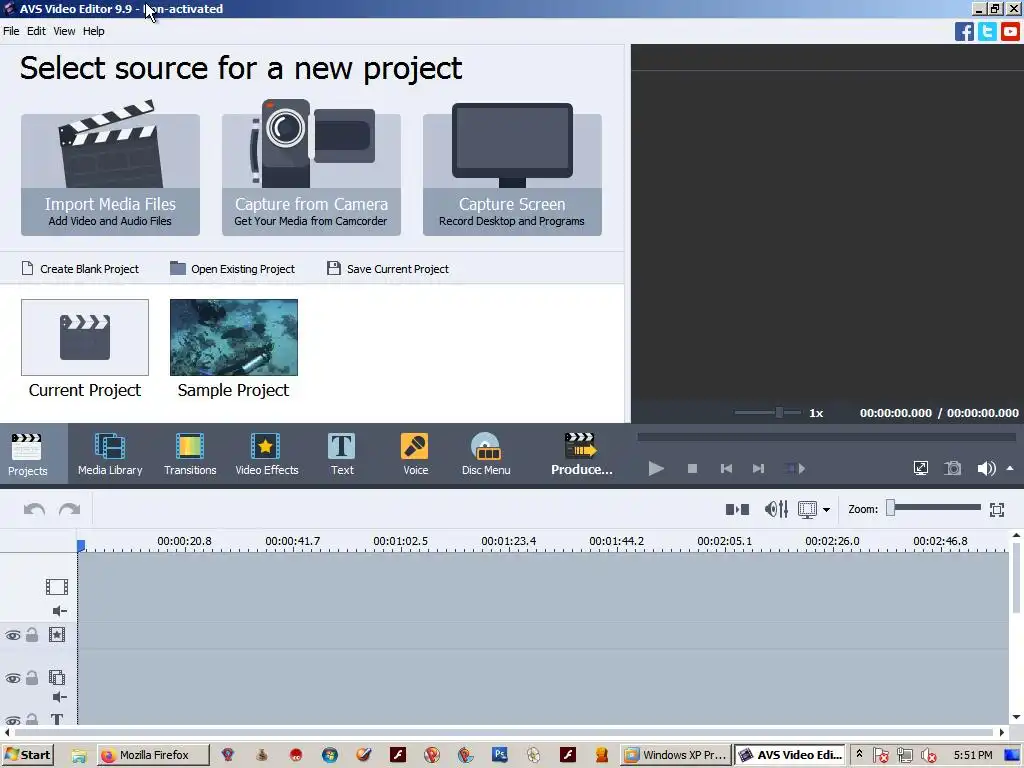Go to the next scene
The height and width of the screenshot is (768, 1024).
pos(795,468)
